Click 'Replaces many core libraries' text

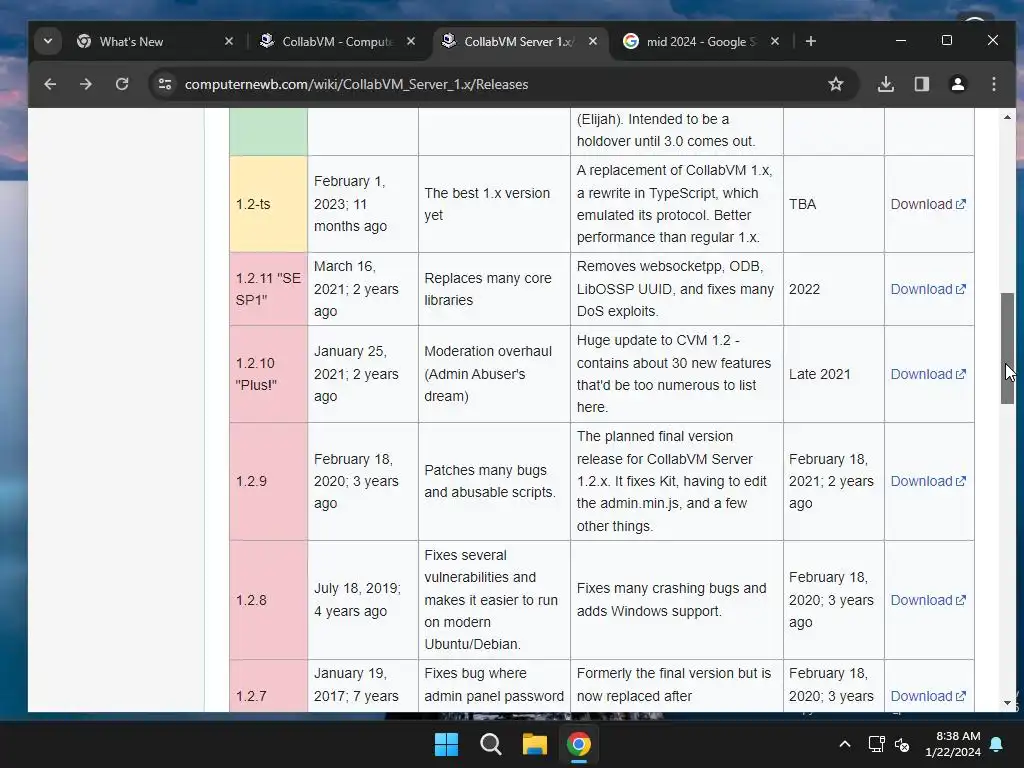point(488,289)
